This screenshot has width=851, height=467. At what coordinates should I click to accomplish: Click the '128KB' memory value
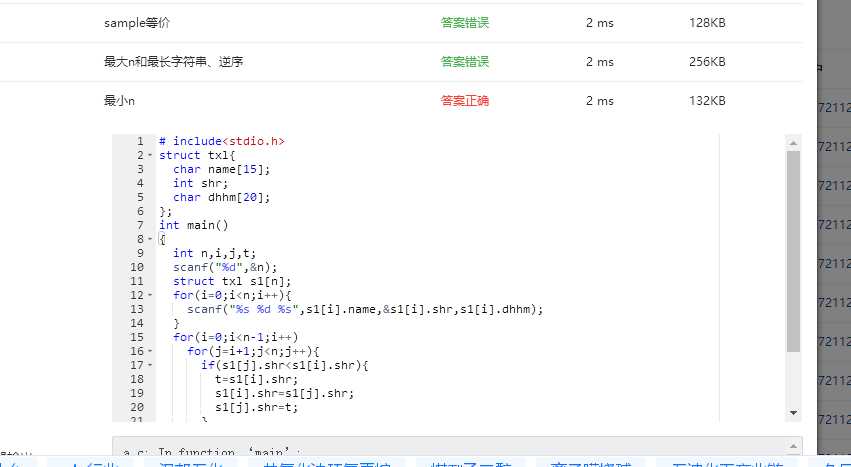click(707, 23)
